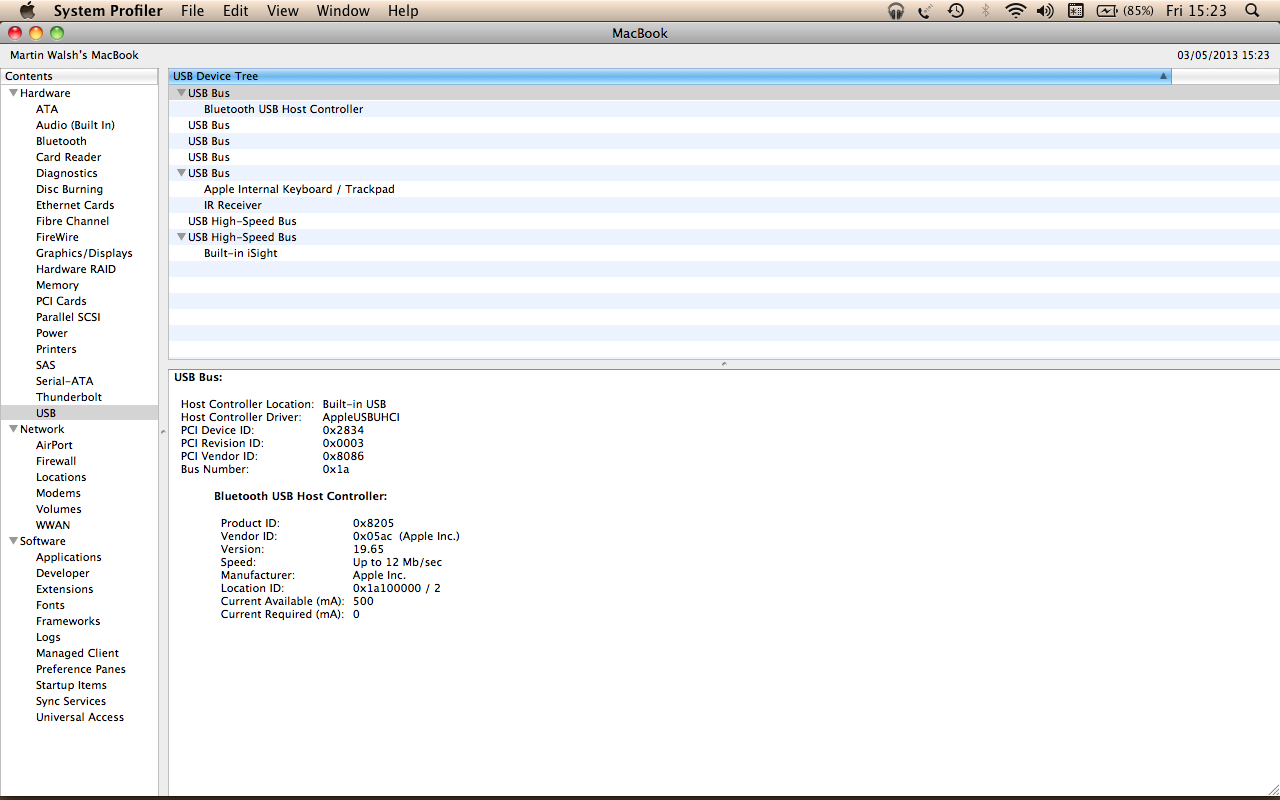Select Bluetooth in Hardware list
The height and width of the screenshot is (800, 1280).
61,141
